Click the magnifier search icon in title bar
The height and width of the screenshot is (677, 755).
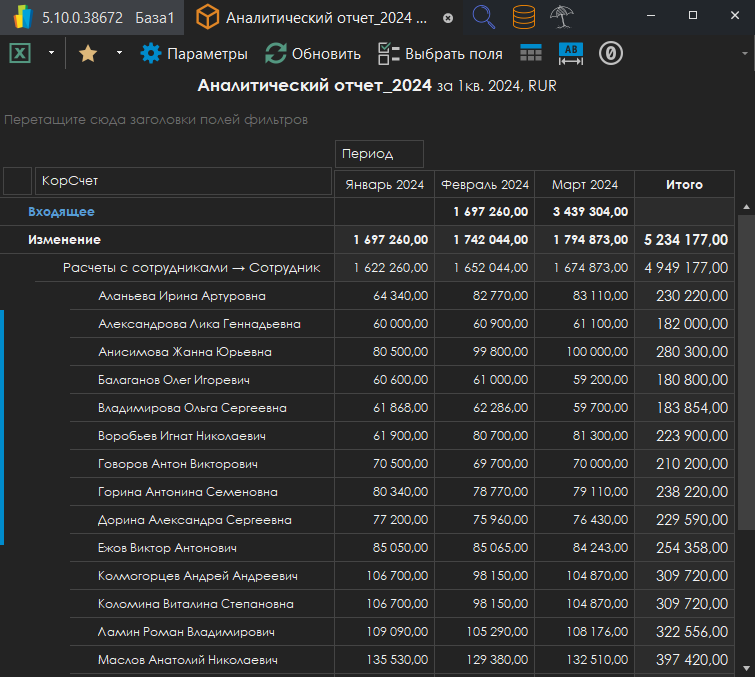[x=484, y=17]
